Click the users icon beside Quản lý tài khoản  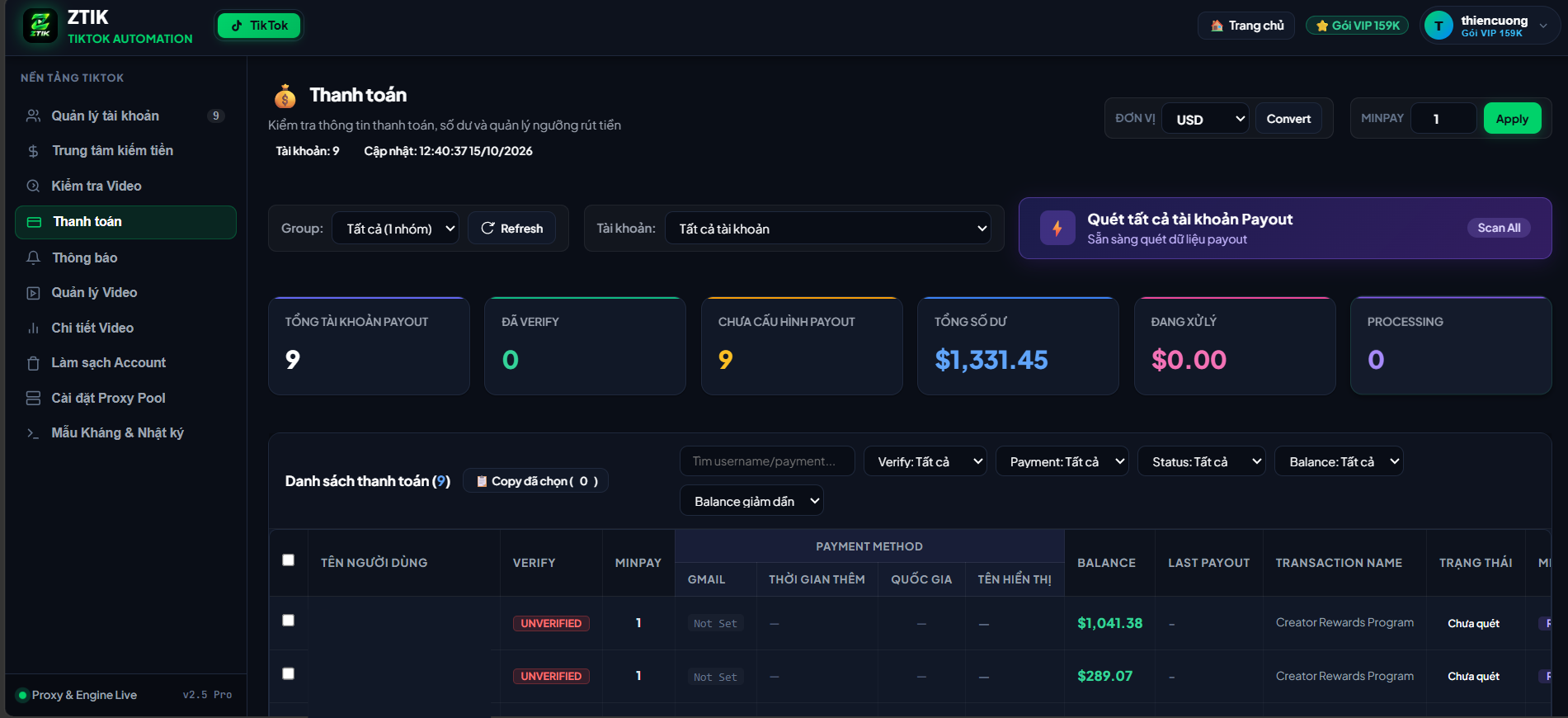33,116
